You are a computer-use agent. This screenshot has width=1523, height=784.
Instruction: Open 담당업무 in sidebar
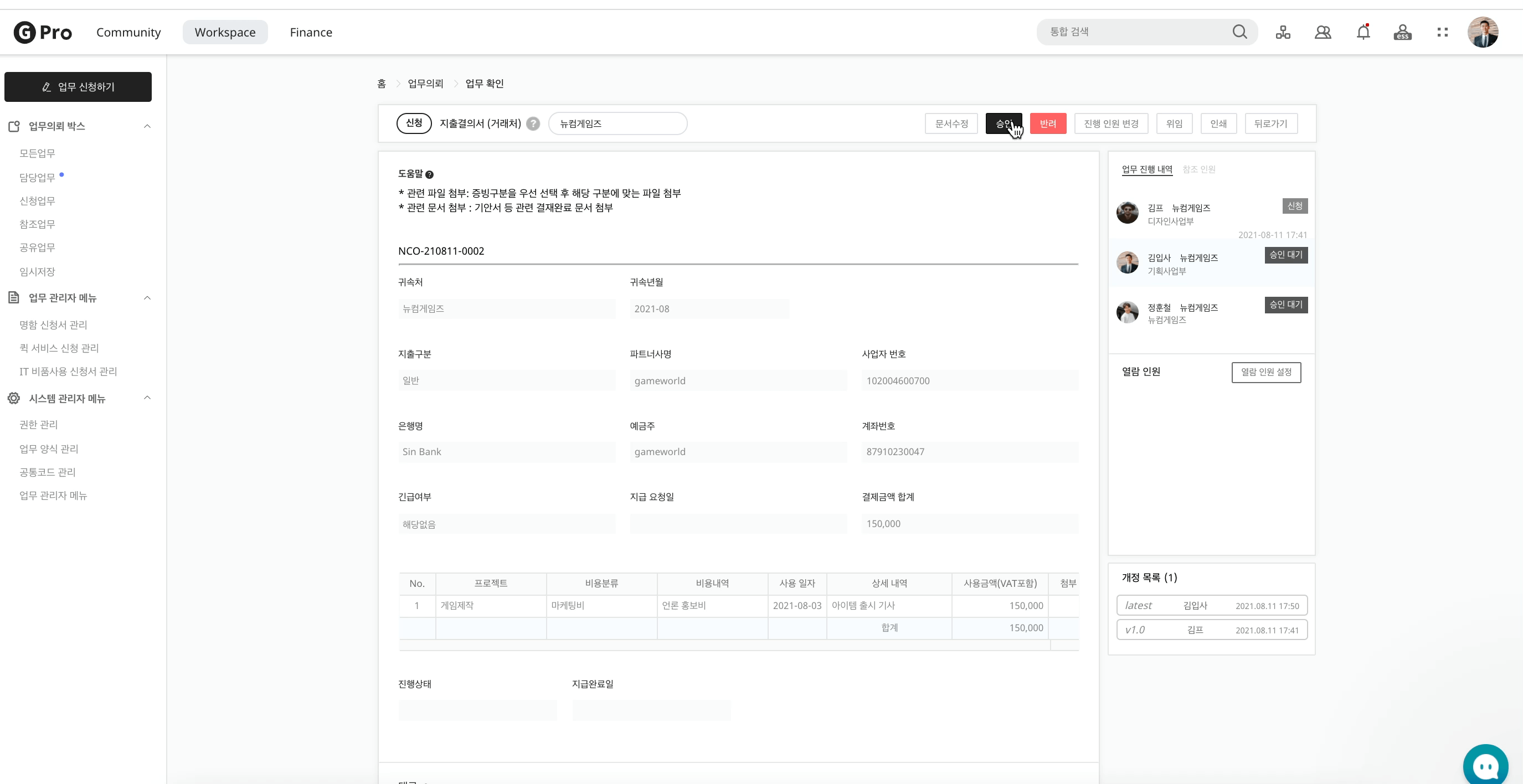37,177
